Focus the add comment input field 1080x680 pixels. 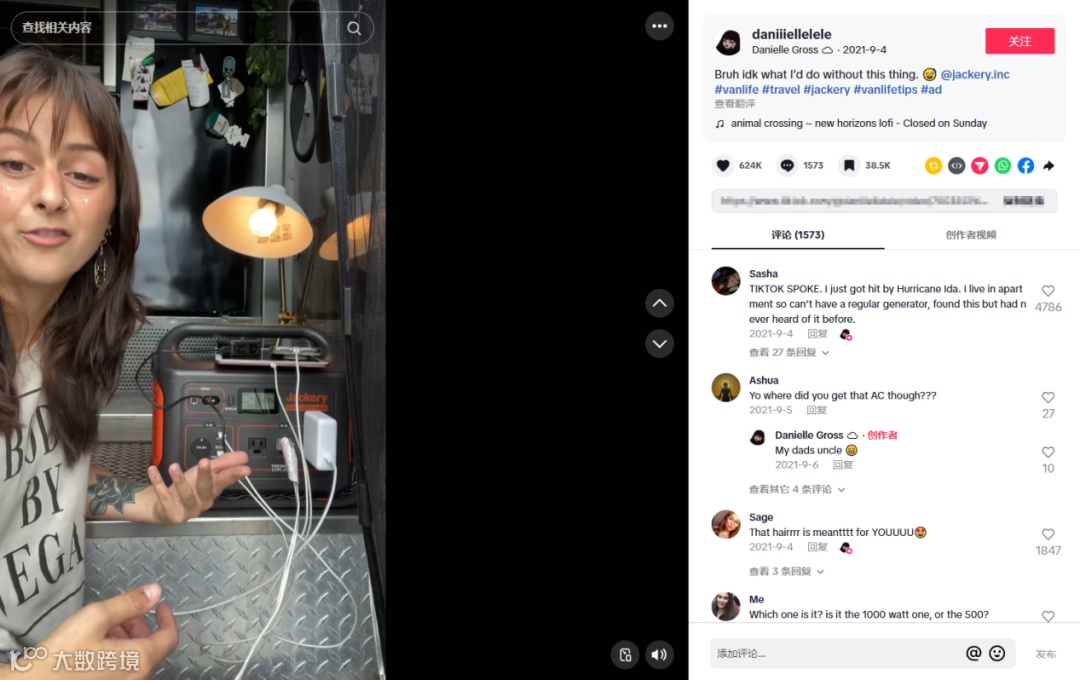click(837, 653)
